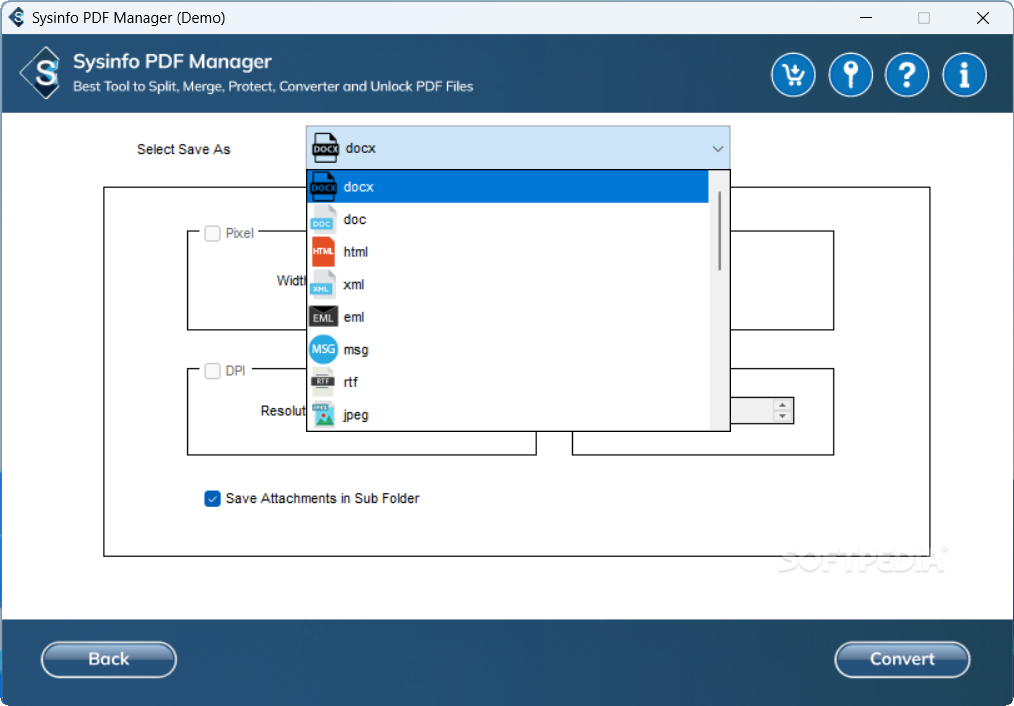Select docx from the format list
This screenshot has height=706, width=1014.
(508, 187)
